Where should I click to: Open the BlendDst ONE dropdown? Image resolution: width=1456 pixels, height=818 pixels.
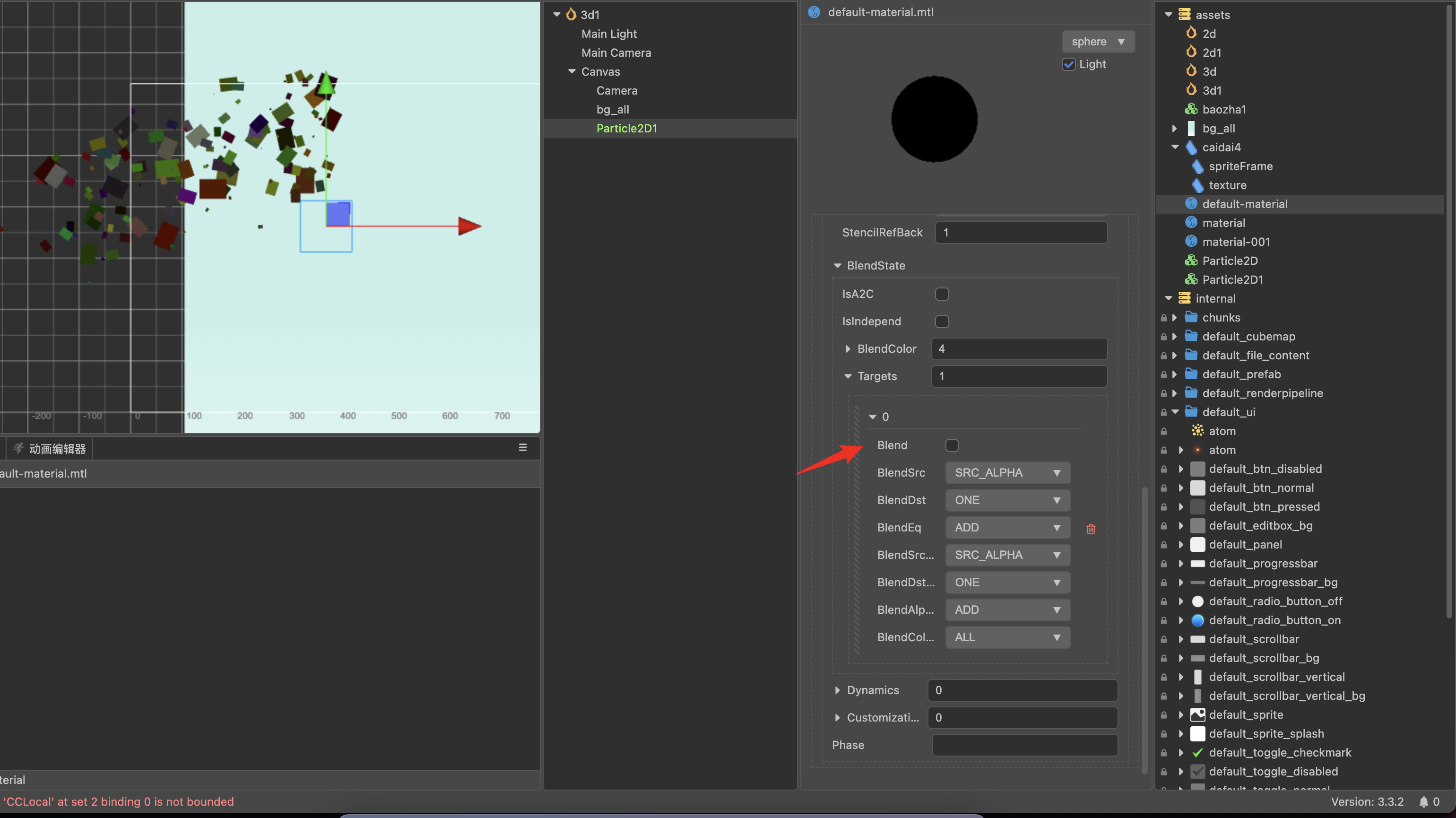tap(1007, 500)
